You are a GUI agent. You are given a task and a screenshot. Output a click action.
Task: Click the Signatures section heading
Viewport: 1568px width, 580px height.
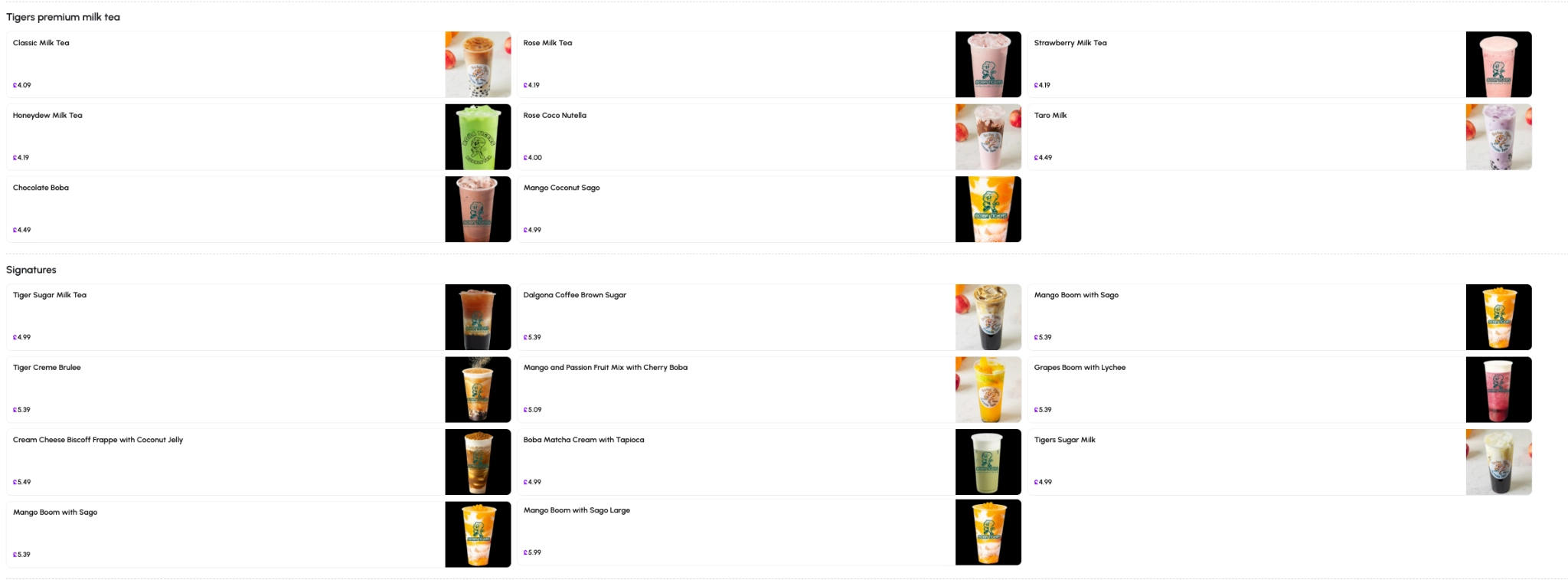pos(31,270)
